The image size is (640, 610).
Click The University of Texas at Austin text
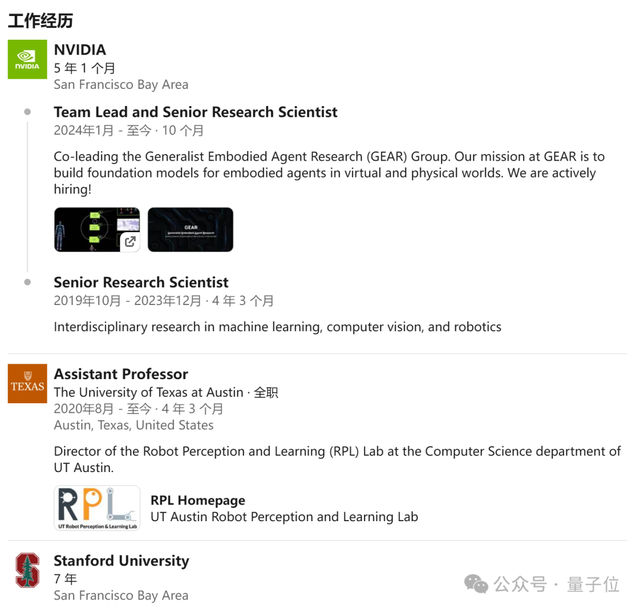pyautogui.click(x=148, y=393)
